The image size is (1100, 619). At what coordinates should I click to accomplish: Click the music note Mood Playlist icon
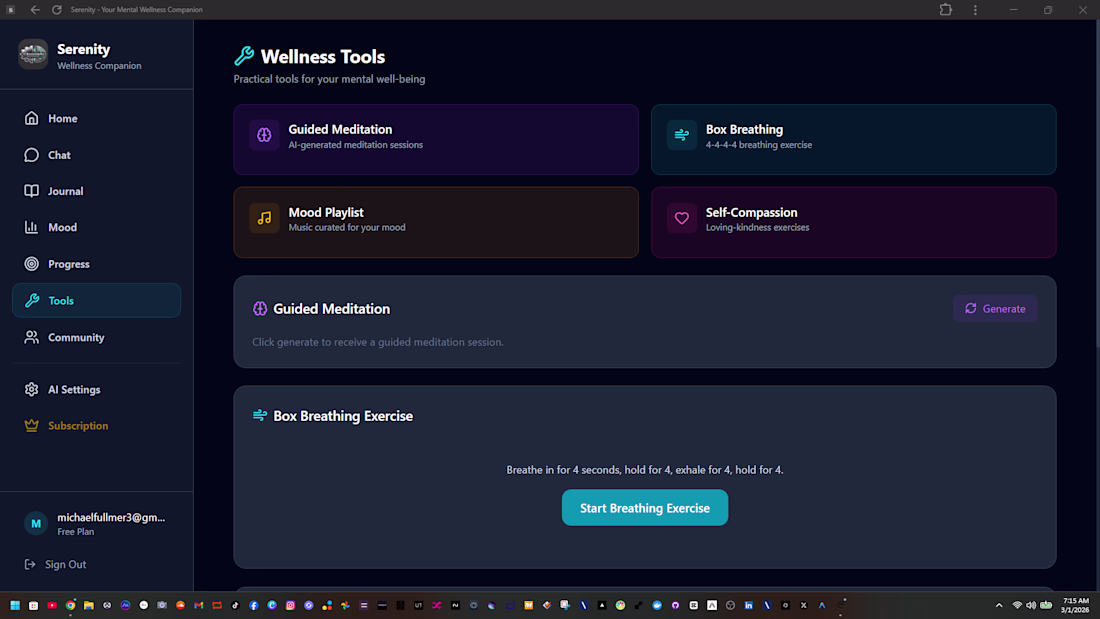[x=264, y=218]
